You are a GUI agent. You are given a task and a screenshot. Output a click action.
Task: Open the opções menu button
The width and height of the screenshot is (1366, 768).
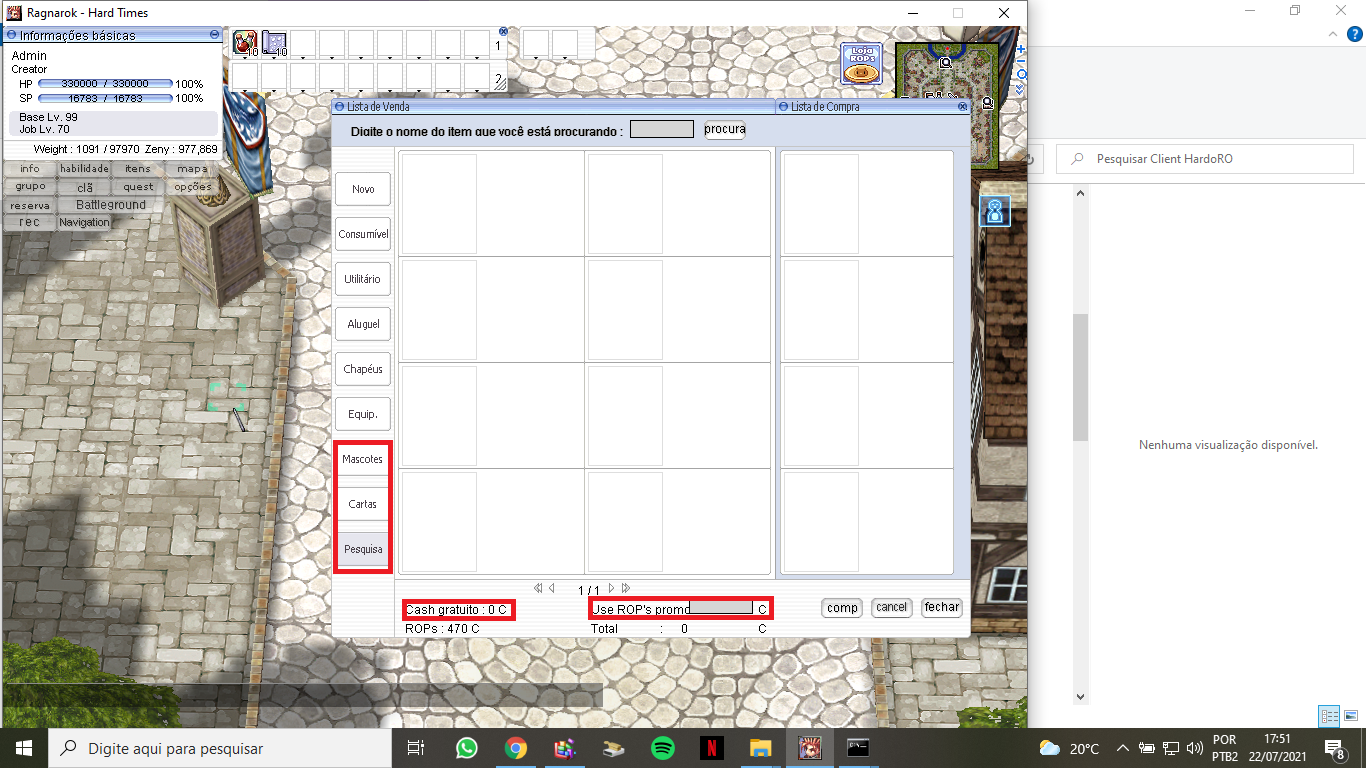(x=192, y=187)
